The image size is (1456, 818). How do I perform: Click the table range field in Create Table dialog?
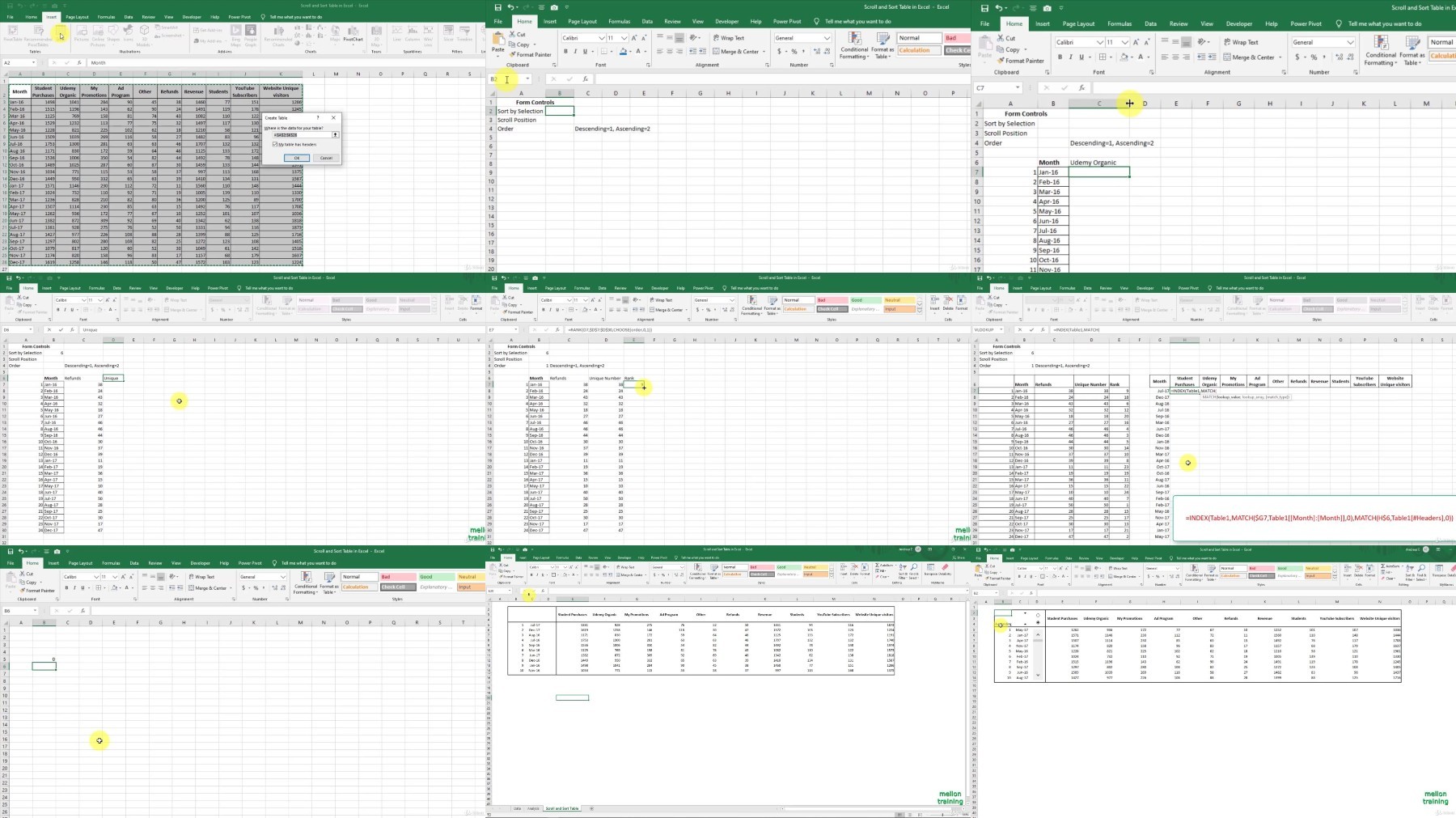click(x=301, y=135)
